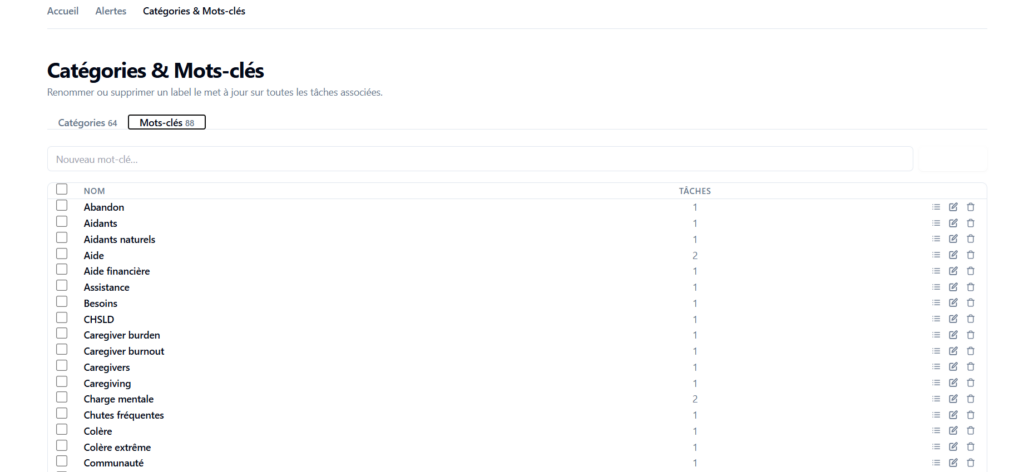Toggle the select-all checkbox in header
1024x472 pixels.
[61, 189]
